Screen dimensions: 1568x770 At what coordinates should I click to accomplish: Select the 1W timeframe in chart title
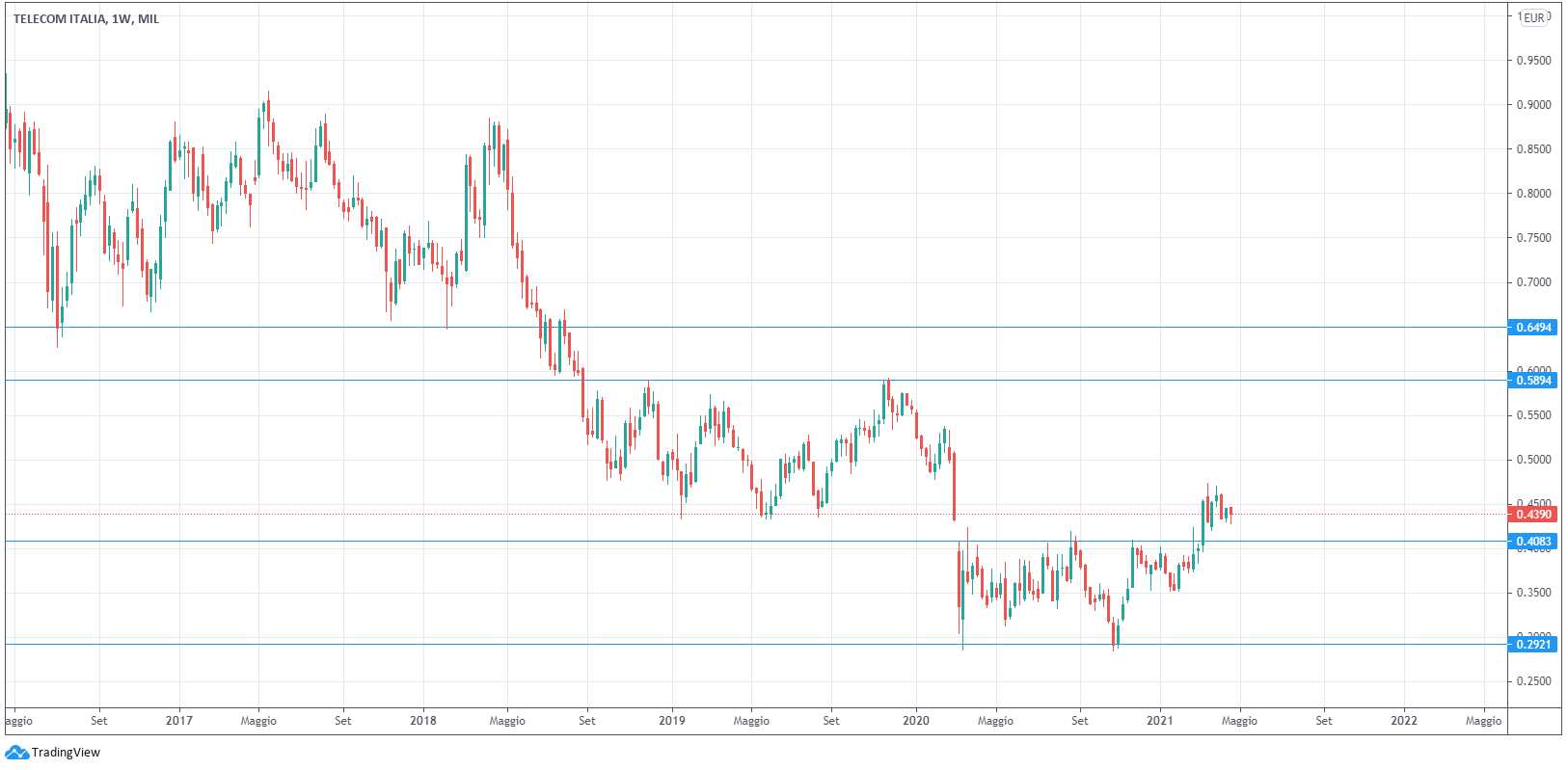[122, 18]
